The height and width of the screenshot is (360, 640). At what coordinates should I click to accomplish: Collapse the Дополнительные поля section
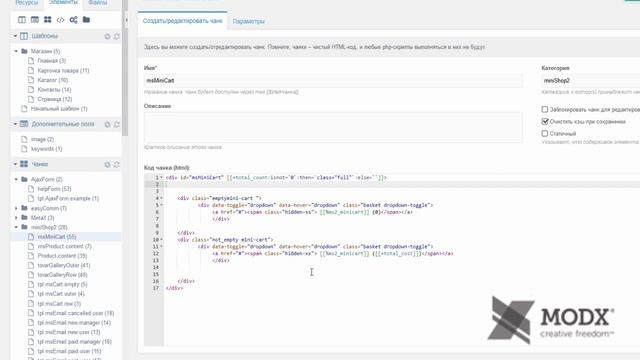16,124
